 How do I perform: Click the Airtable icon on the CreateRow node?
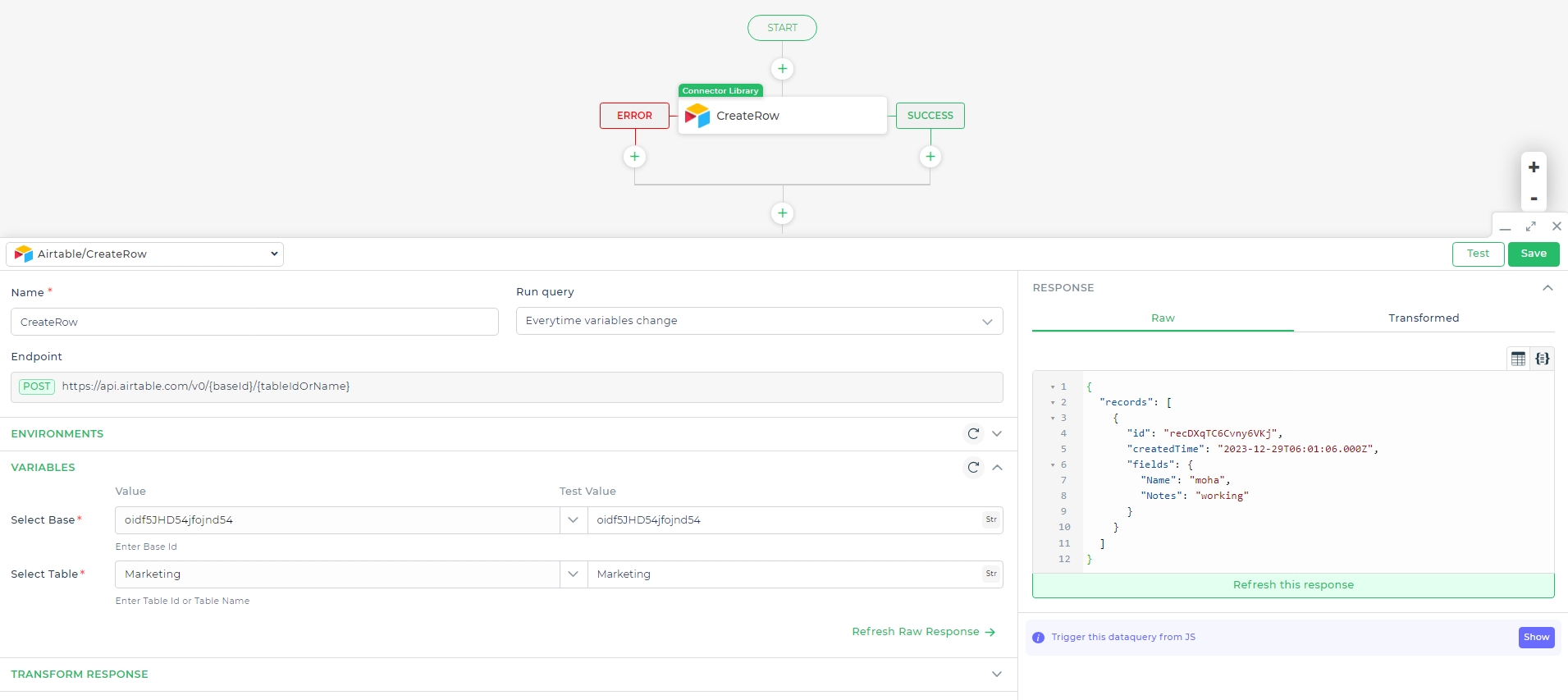tap(697, 116)
